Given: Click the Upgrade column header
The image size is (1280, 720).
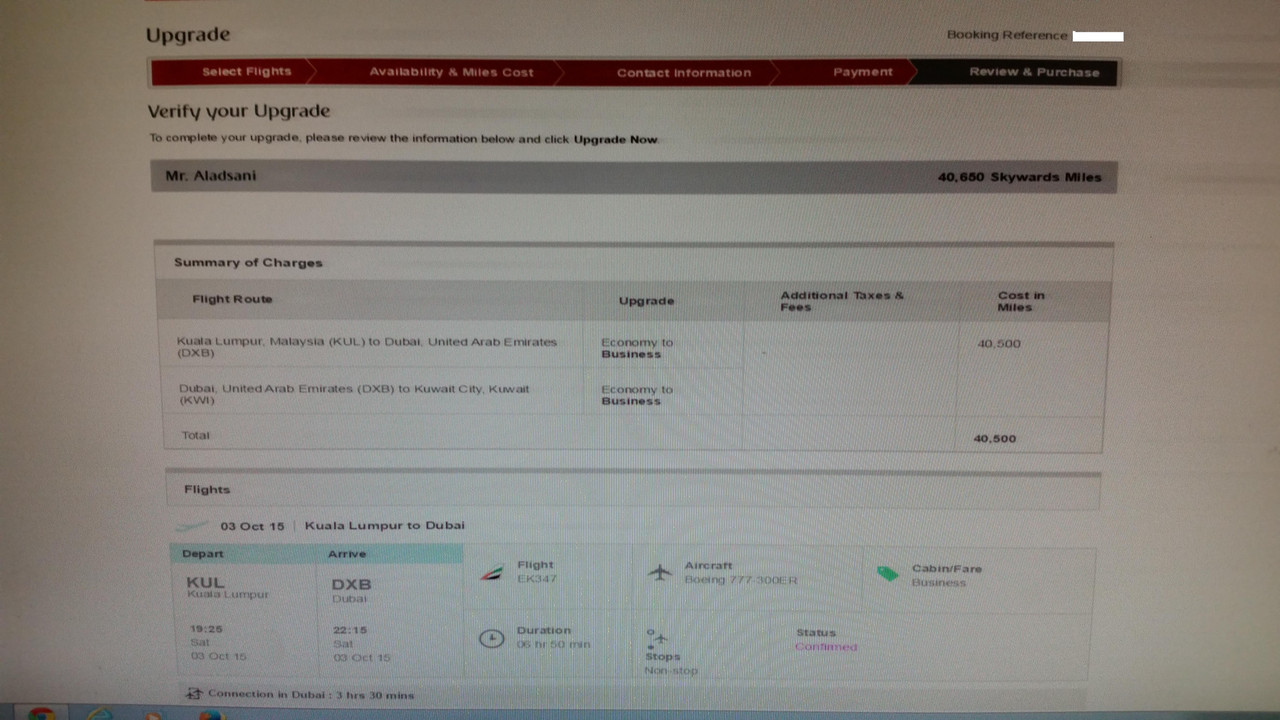Looking at the screenshot, I should 646,301.
